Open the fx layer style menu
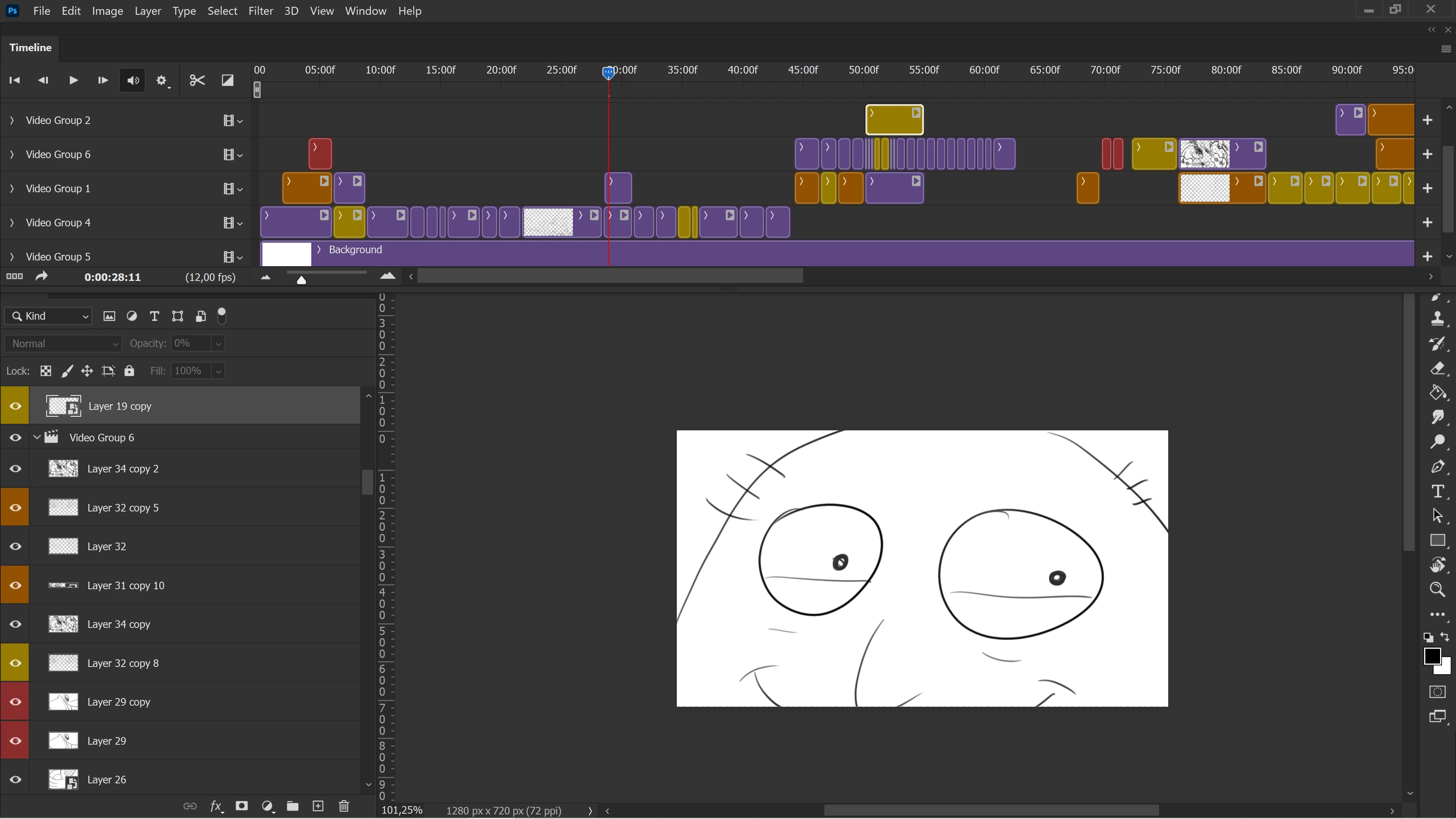 point(216,806)
